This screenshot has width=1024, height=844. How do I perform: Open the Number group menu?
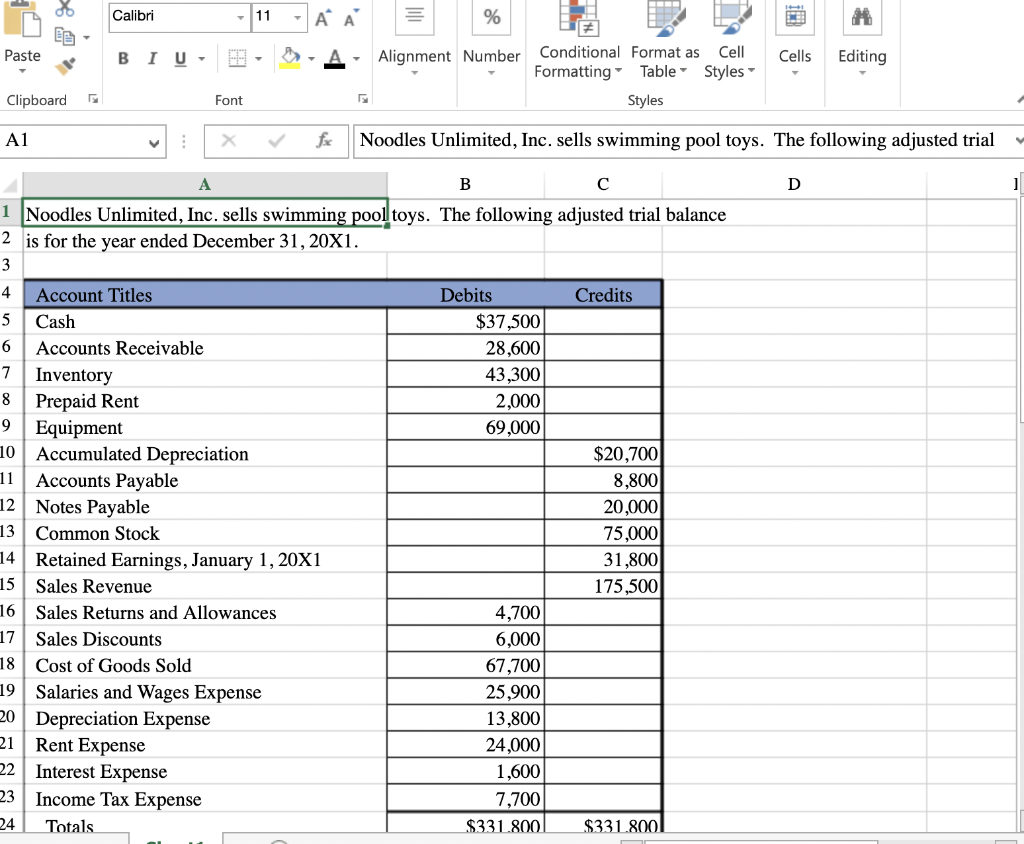click(492, 41)
